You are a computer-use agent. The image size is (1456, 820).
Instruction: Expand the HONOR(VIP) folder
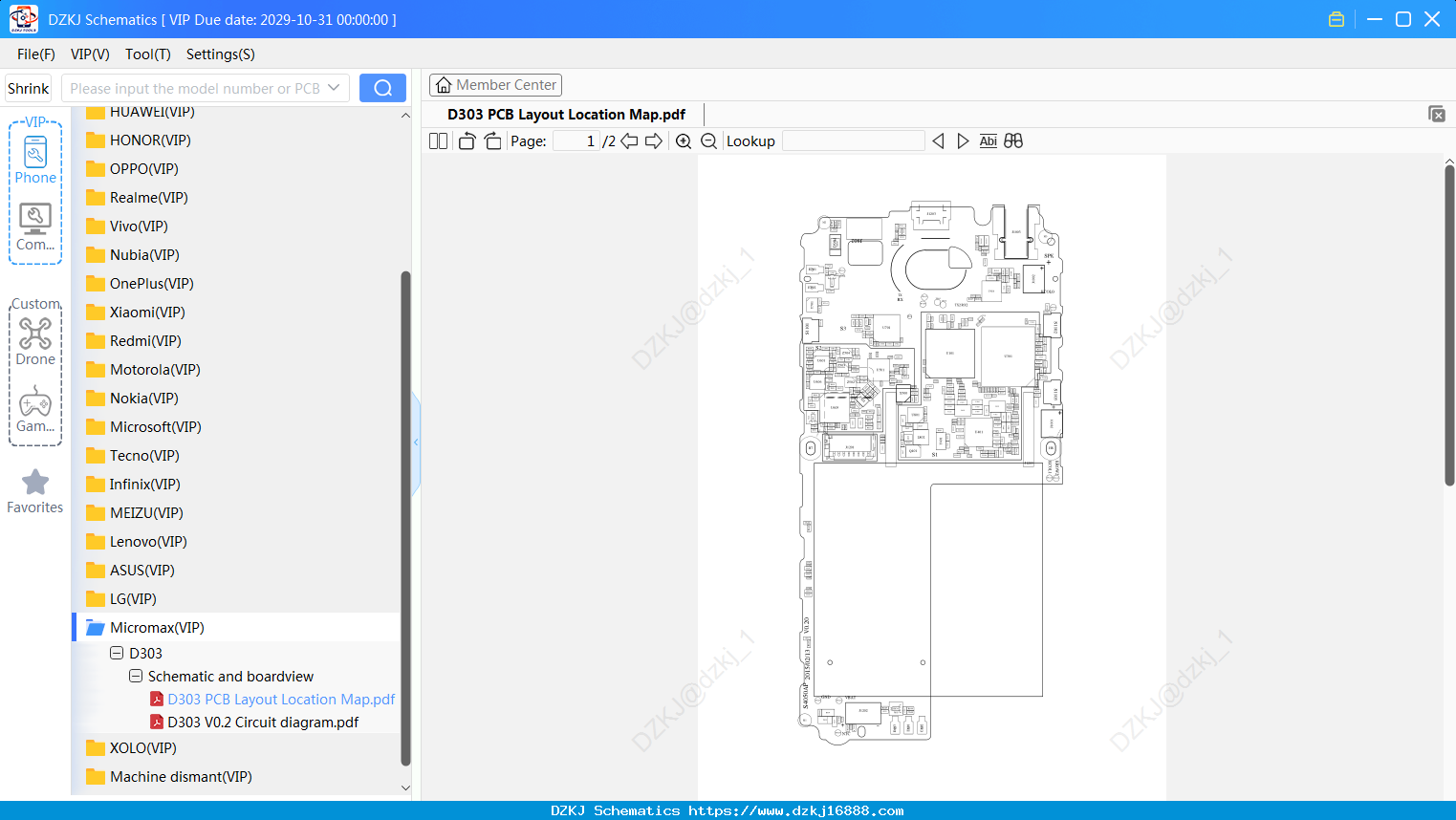tap(139, 140)
